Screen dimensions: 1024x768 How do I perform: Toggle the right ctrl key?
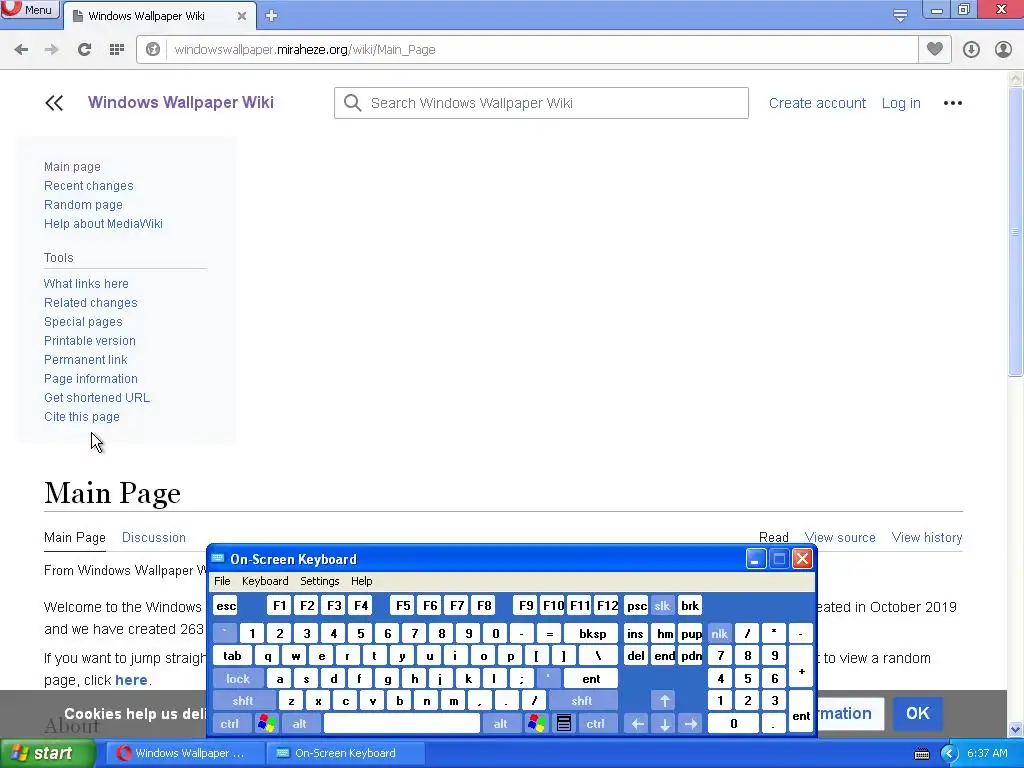click(x=595, y=724)
